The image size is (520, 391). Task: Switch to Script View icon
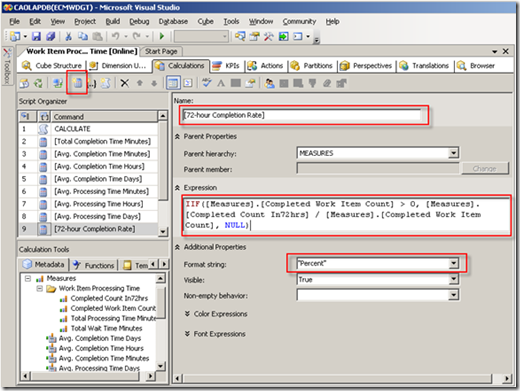188,83
